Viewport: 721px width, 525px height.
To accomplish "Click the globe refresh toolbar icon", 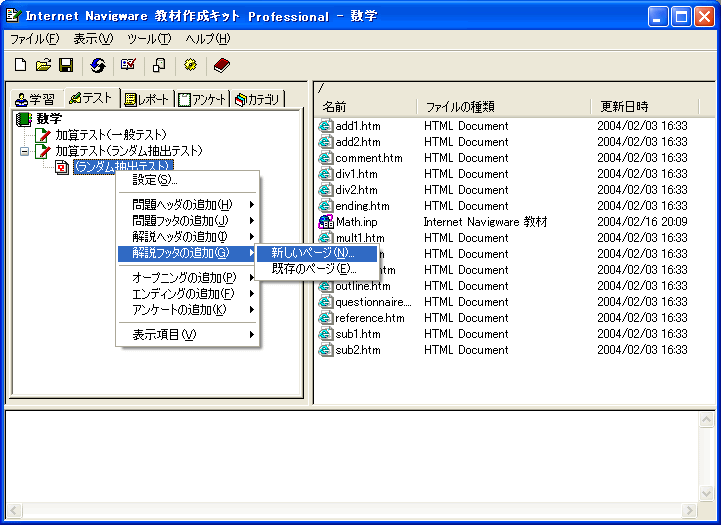I will point(97,65).
